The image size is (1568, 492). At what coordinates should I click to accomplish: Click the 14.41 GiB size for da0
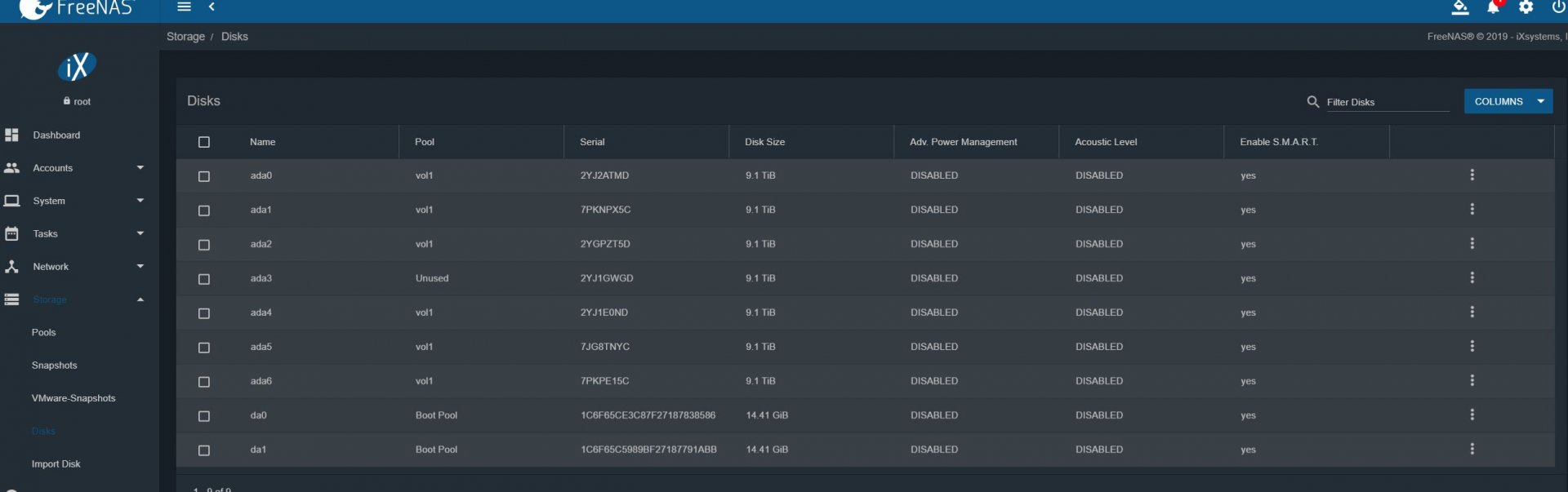[767, 415]
